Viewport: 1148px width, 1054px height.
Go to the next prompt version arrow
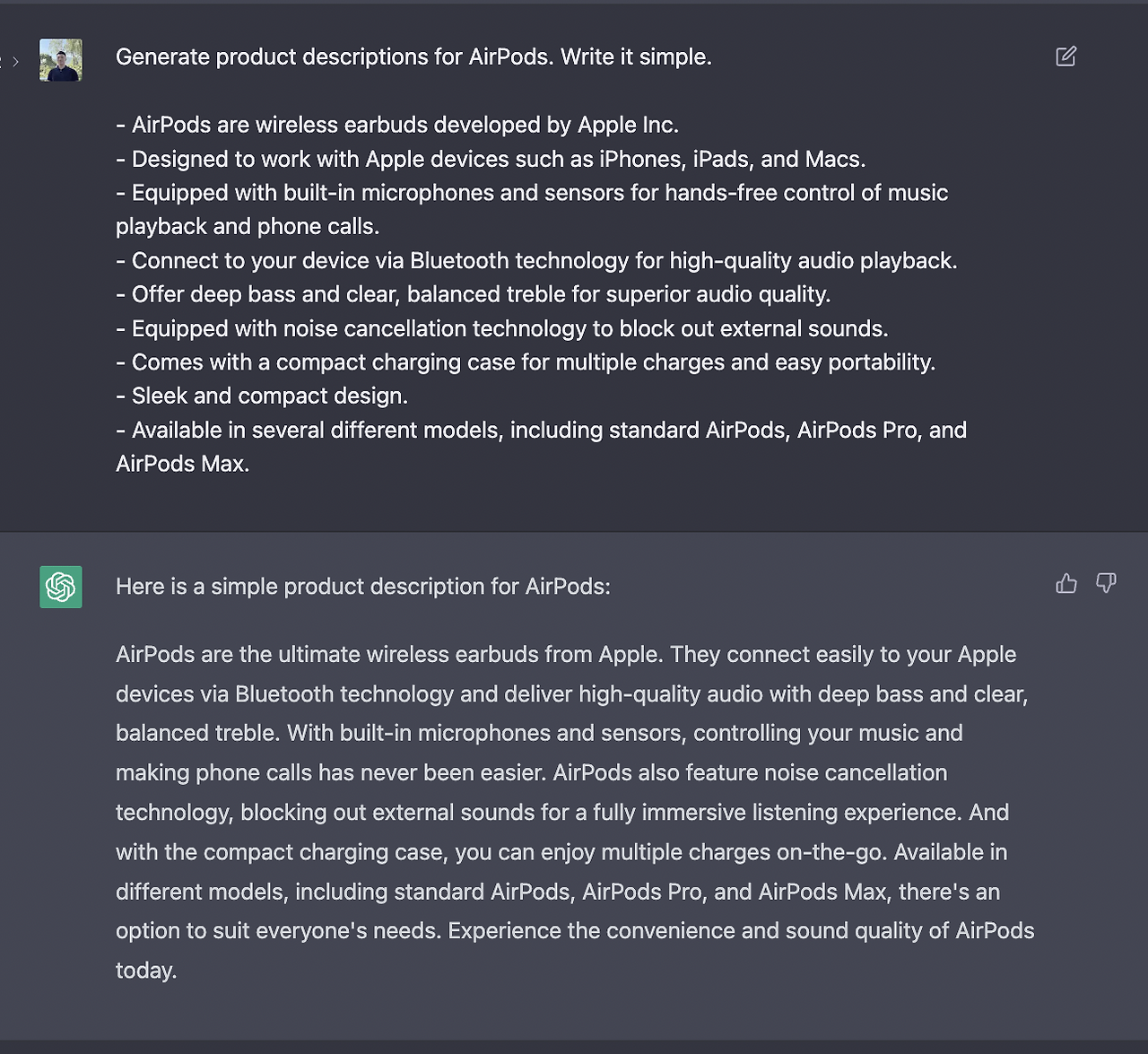click(x=15, y=62)
